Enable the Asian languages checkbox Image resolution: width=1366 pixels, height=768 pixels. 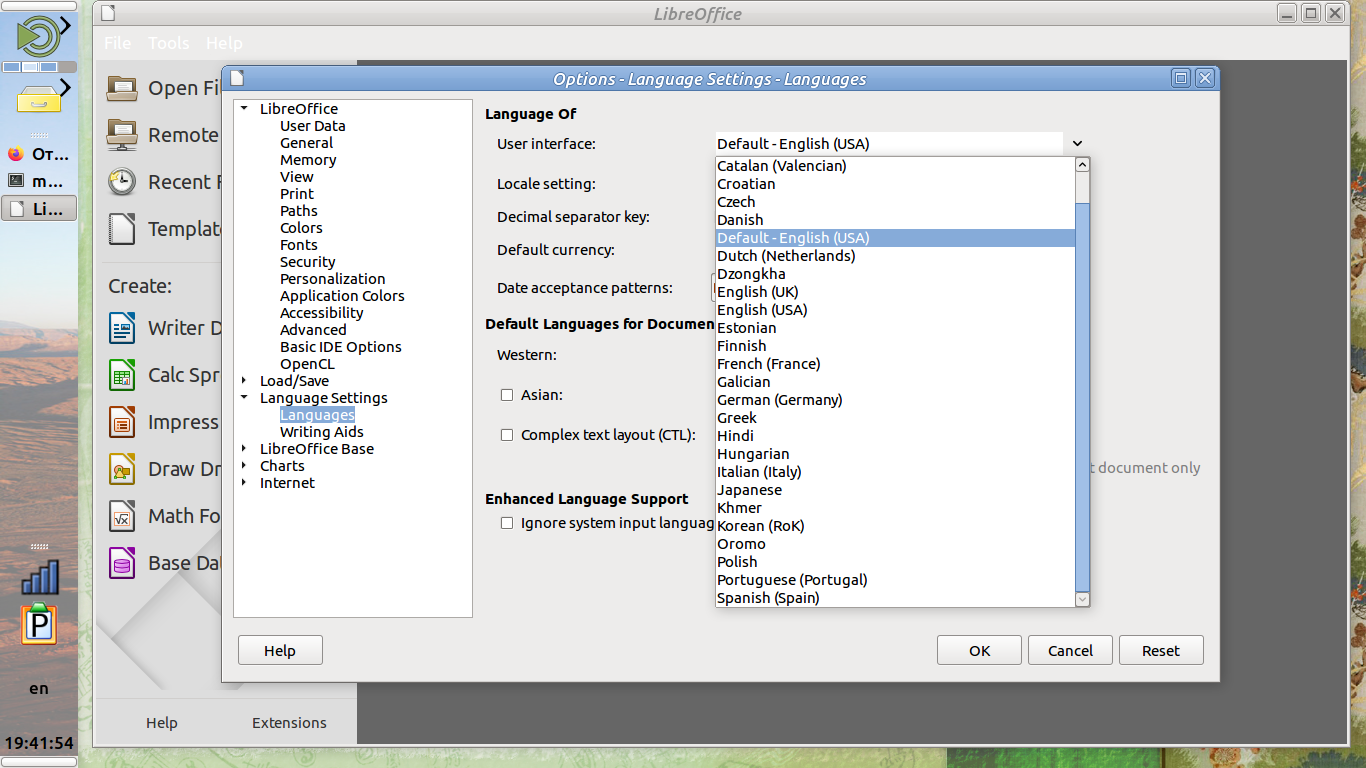(x=507, y=395)
